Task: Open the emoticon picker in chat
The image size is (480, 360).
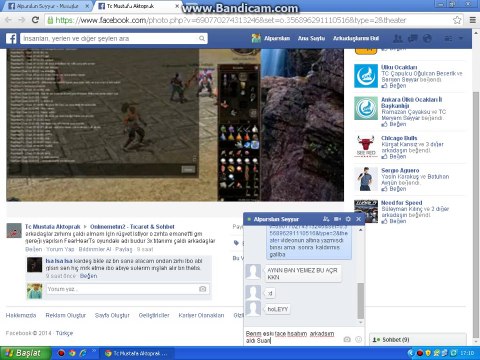Action: pos(359,339)
